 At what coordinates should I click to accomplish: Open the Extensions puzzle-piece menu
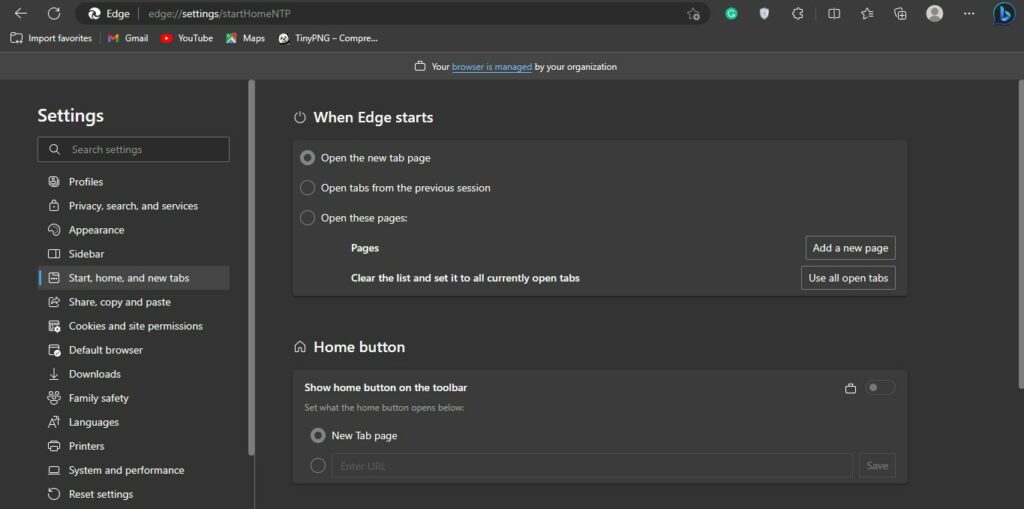(x=797, y=14)
